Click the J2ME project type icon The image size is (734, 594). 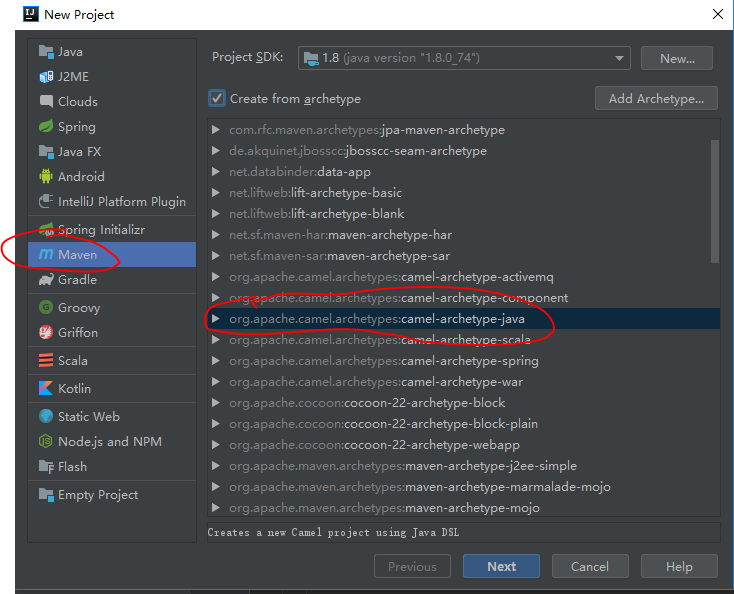(46, 76)
